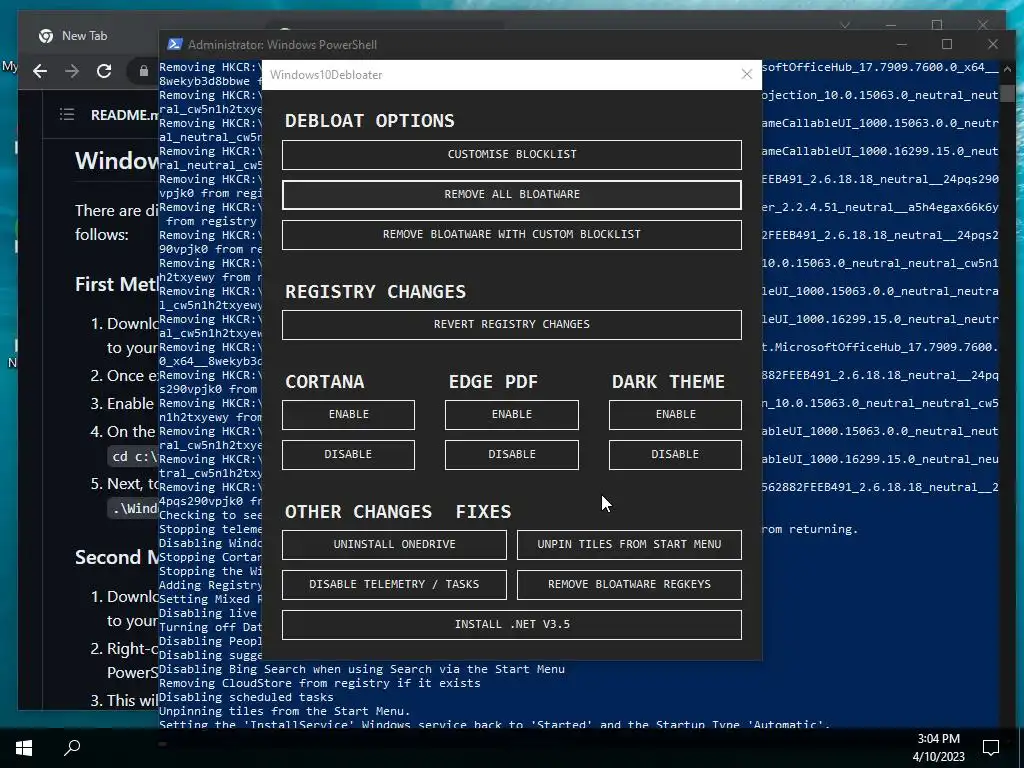Reload the page in Chrome

tap(104, 71)
